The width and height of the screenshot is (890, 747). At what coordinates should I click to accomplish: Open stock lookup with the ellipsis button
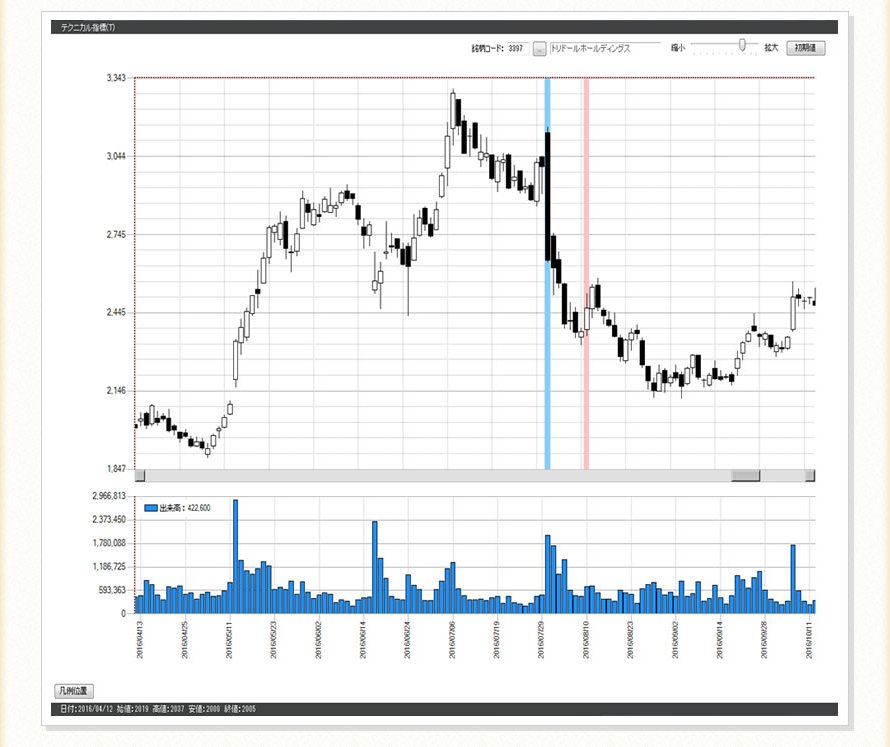click(x=539, y=48)
